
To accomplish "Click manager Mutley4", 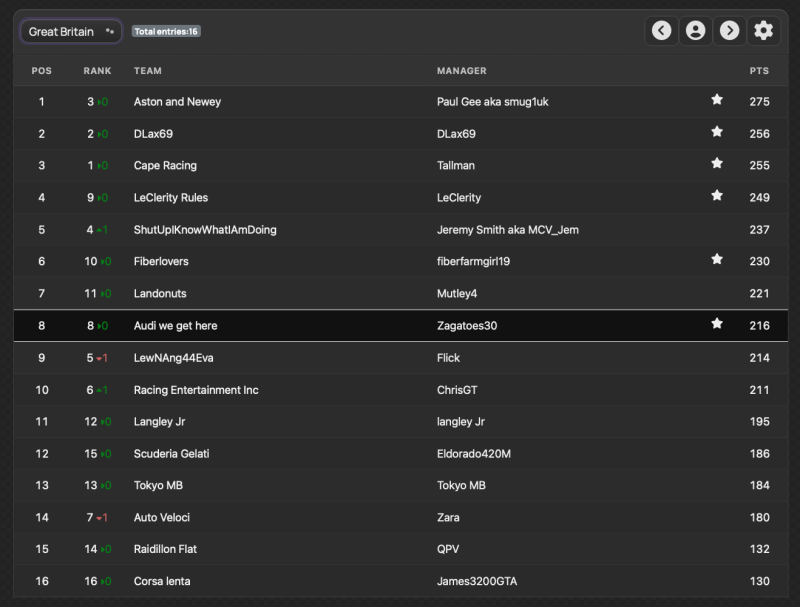I will [457, 294].
